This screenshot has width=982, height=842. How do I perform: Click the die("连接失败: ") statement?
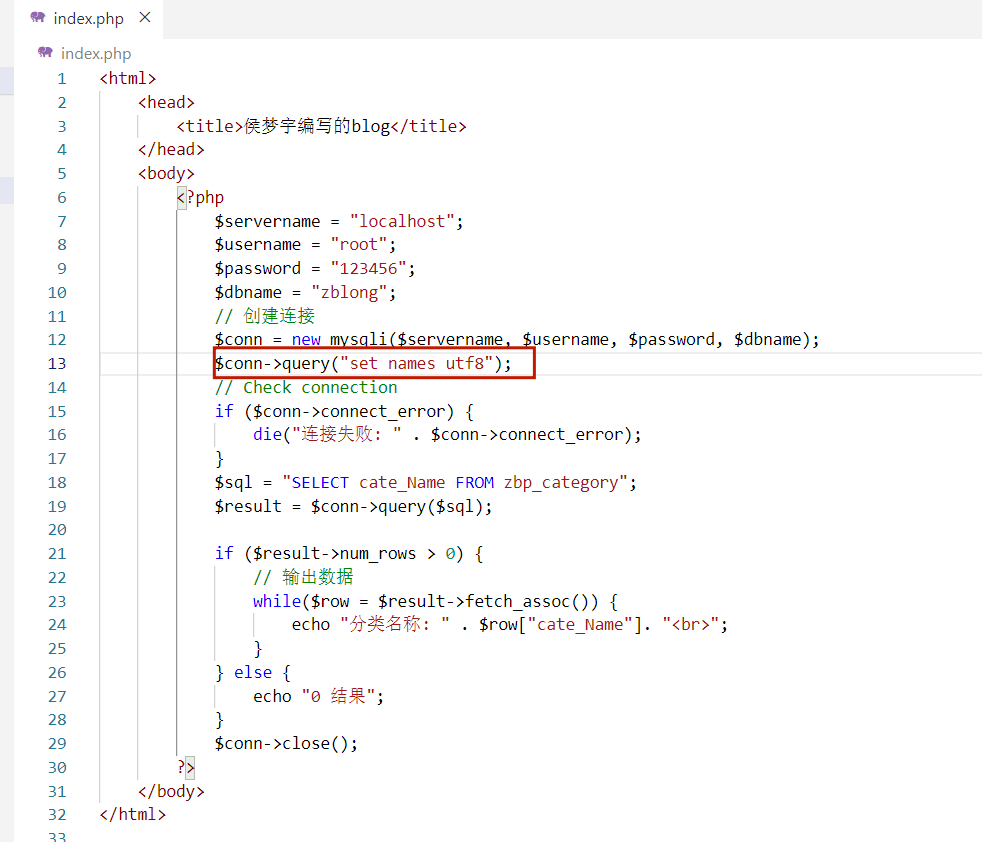pos(447,435)
